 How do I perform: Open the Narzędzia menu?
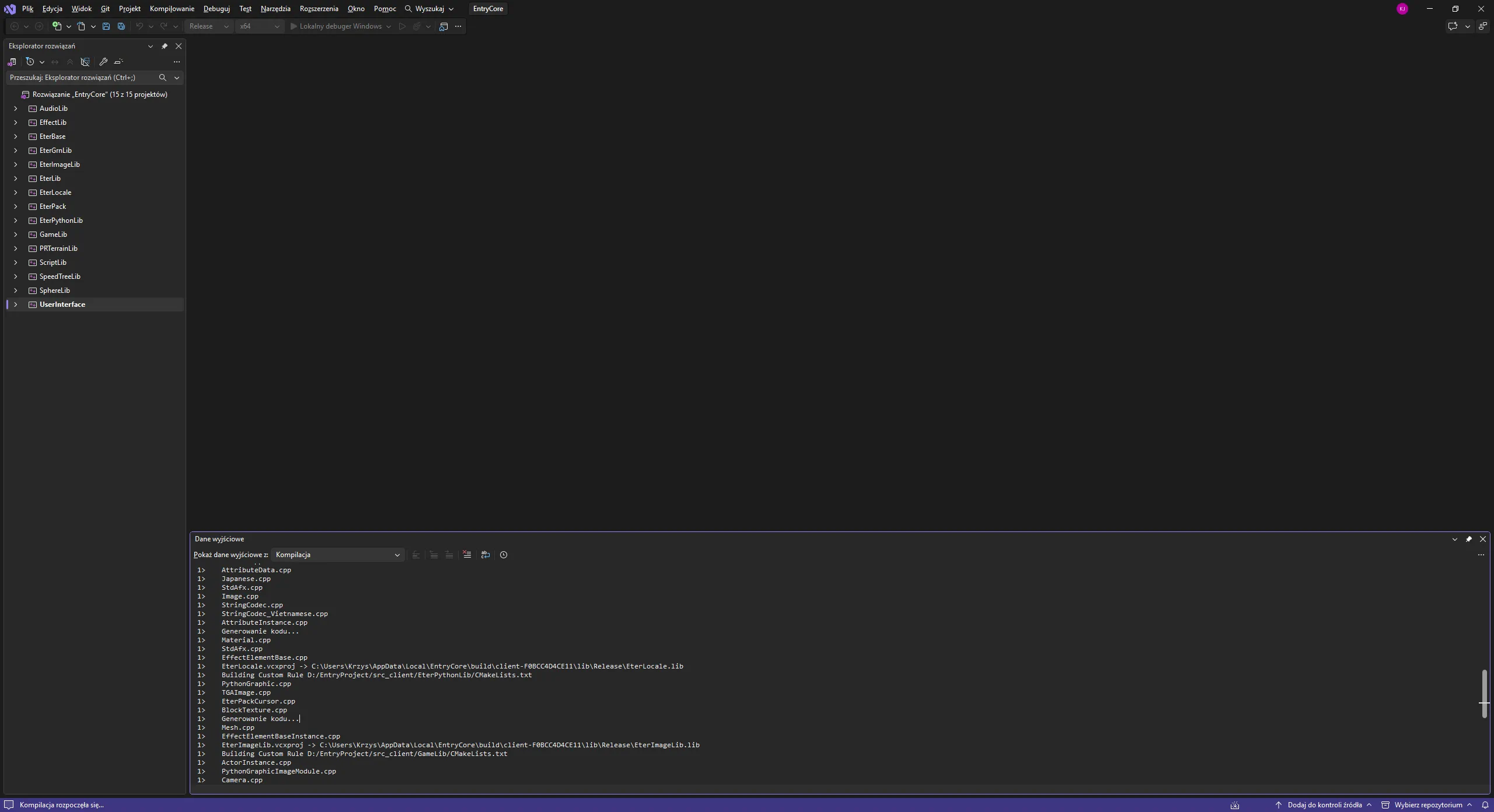click(x=275, y=9)
